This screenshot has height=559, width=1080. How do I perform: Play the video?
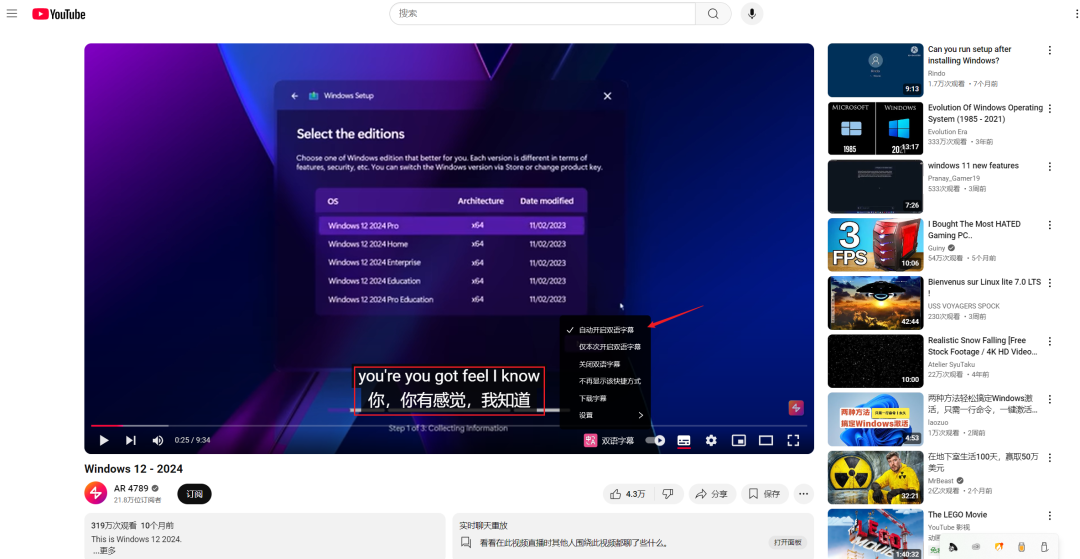[x=104, y=440]
